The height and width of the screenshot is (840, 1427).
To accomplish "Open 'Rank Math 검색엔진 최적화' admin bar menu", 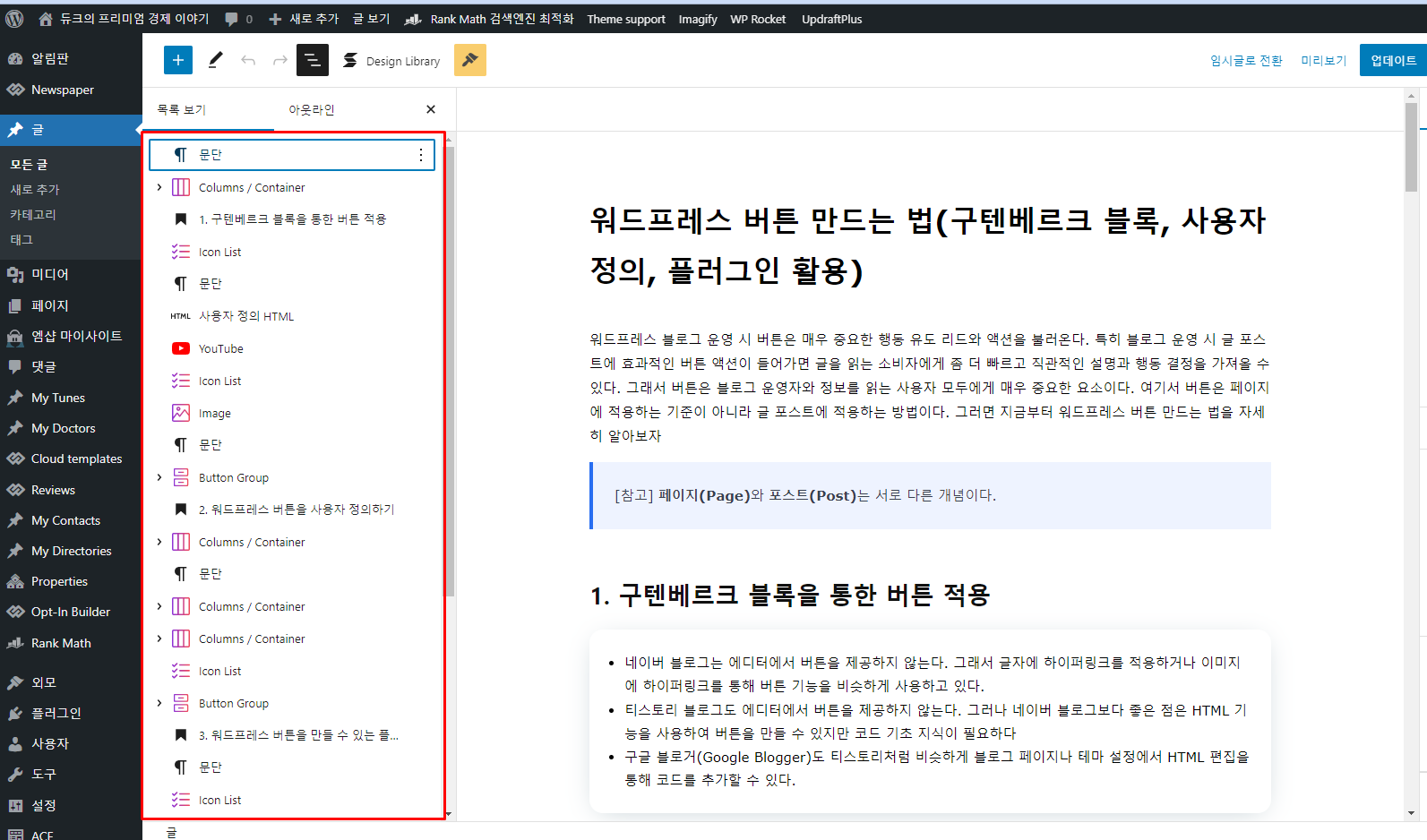I will [489, 18].
